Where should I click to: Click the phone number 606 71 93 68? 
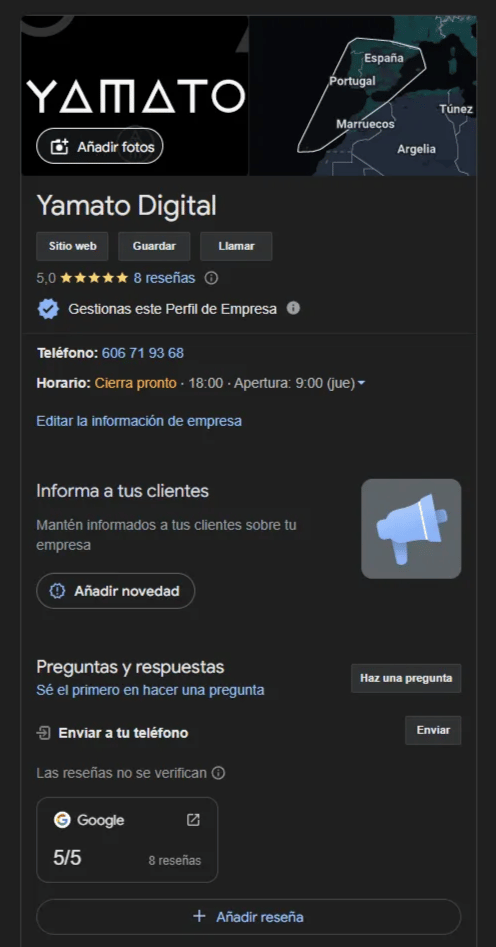(x=143, y=353)
